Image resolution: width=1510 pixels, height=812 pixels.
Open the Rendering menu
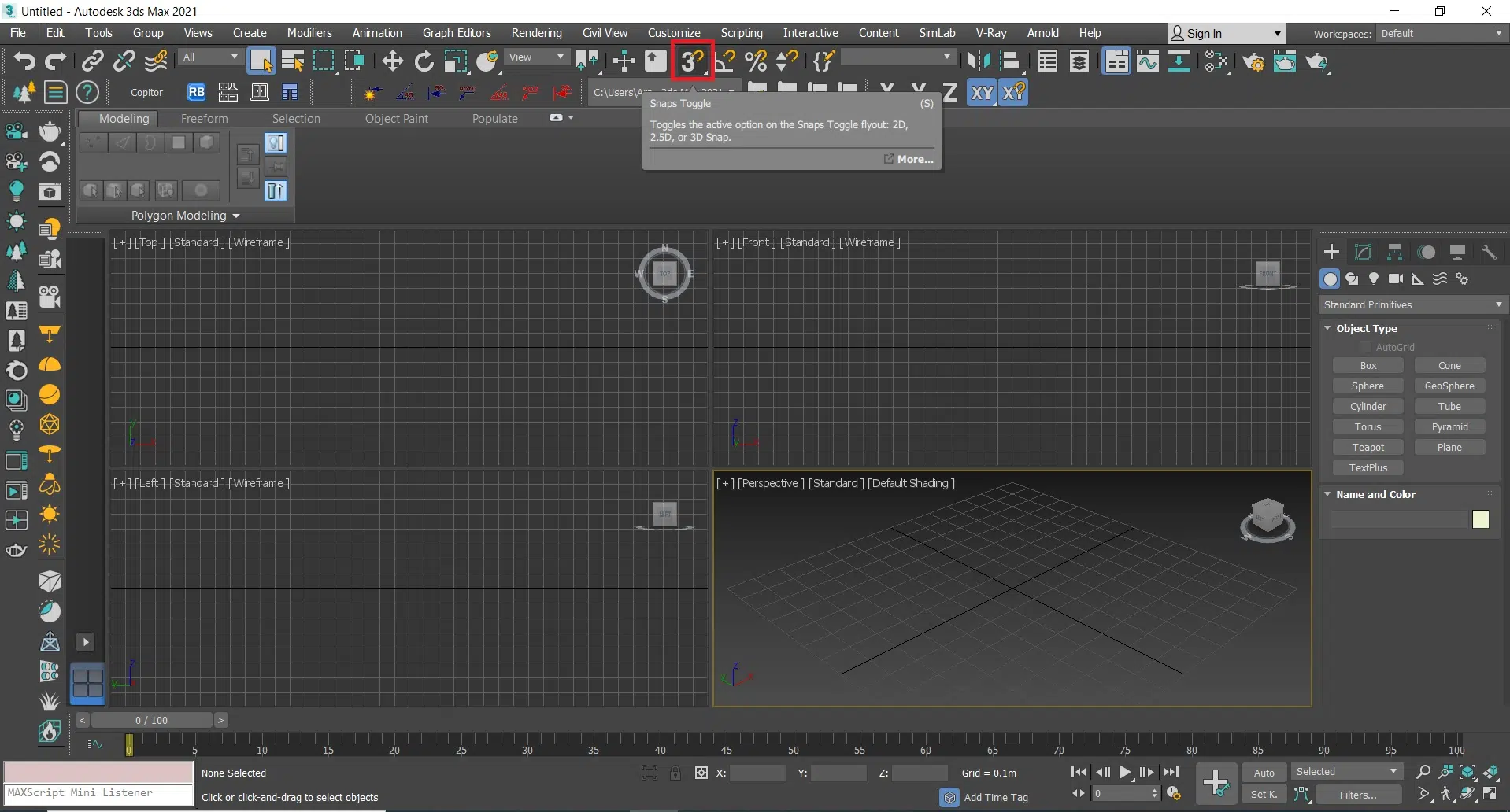coord(536,33)
